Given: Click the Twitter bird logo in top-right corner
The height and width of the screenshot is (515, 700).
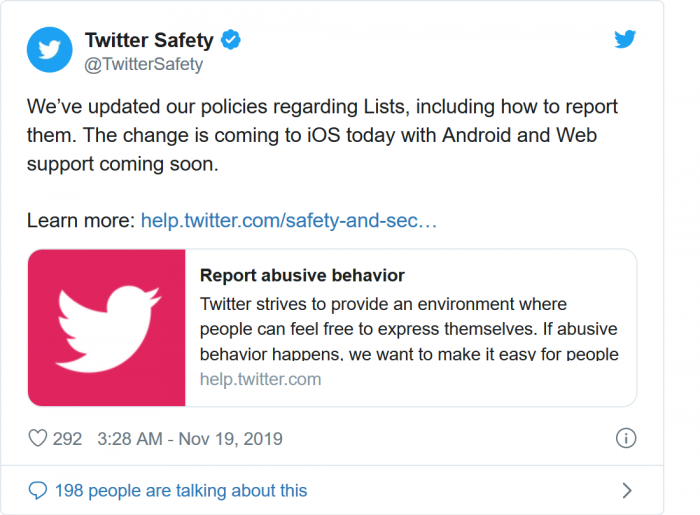Looking at the screenshot, I should point(625,40).
